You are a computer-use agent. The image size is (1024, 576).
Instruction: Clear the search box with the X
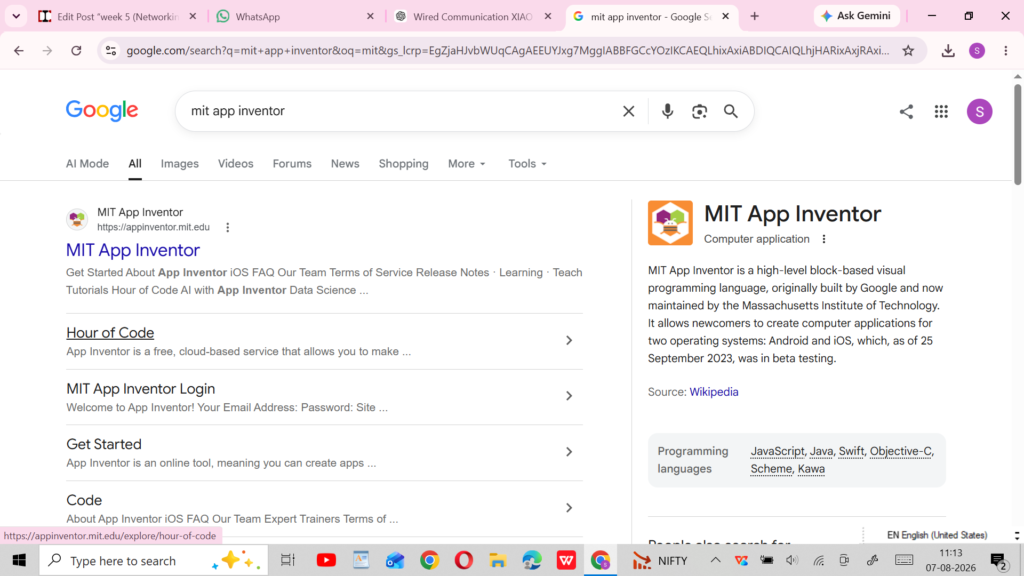click(x=628, y=111)
